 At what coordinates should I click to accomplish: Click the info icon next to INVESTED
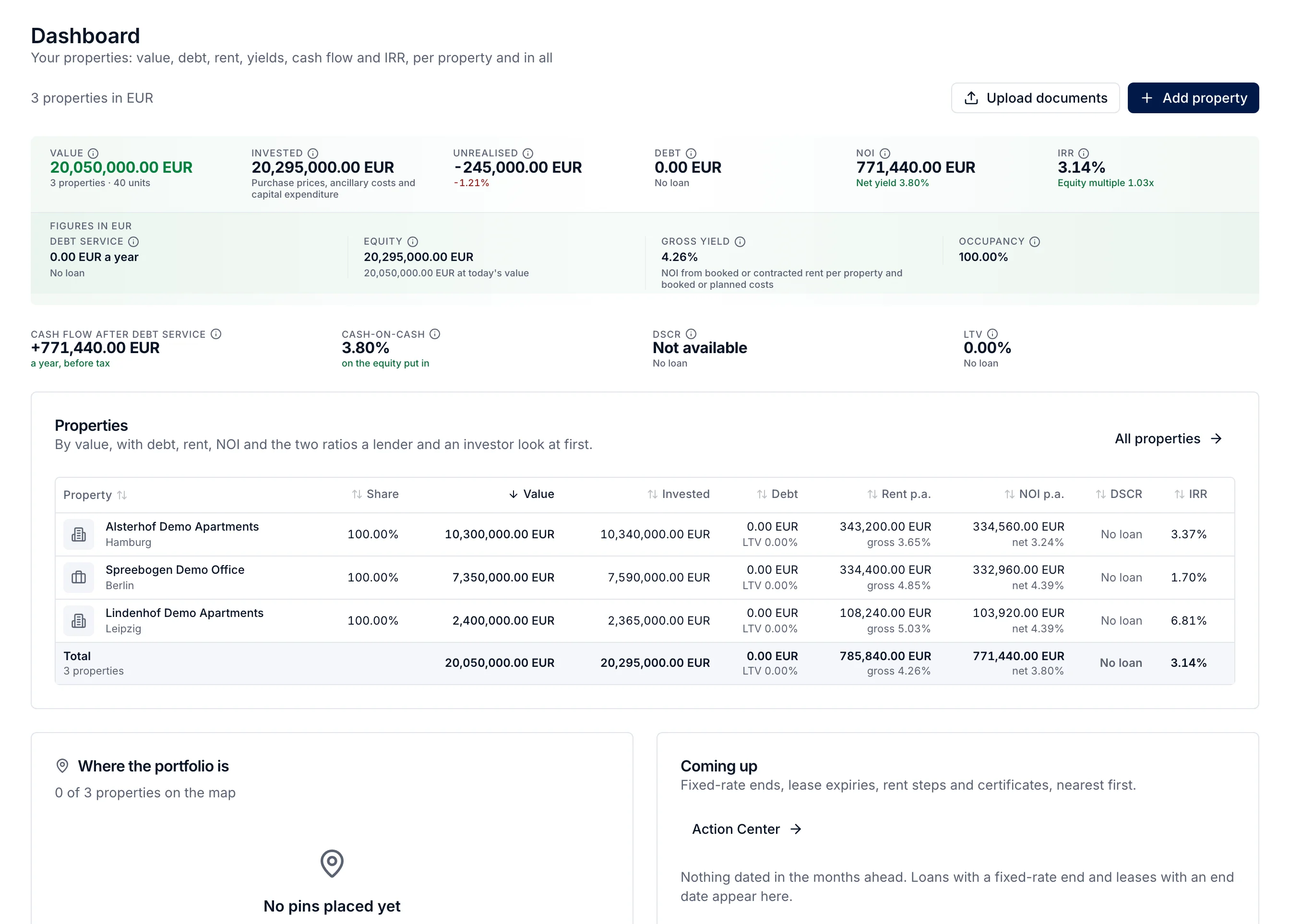(313, 154)
